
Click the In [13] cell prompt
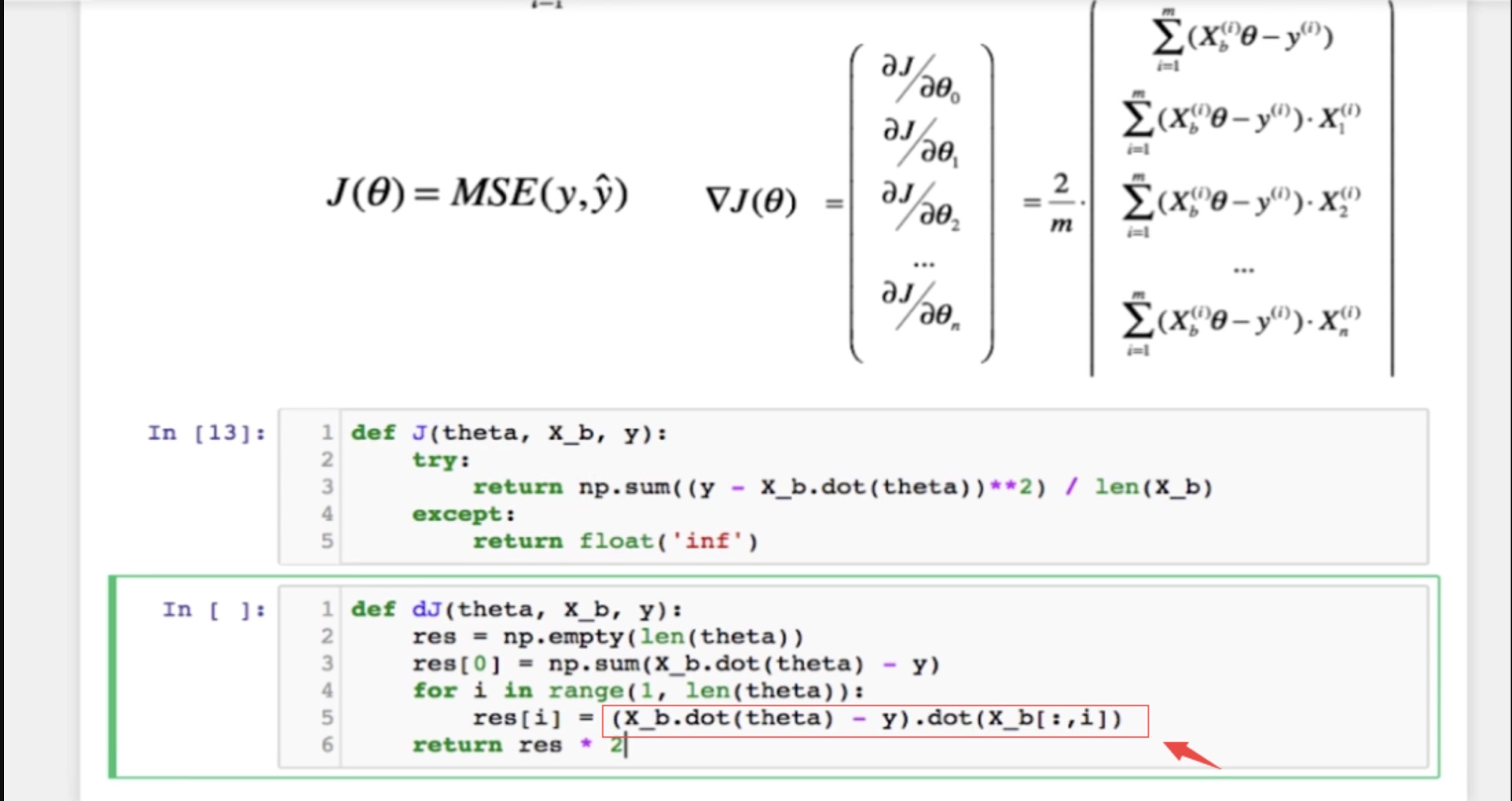tap(207, 433)
